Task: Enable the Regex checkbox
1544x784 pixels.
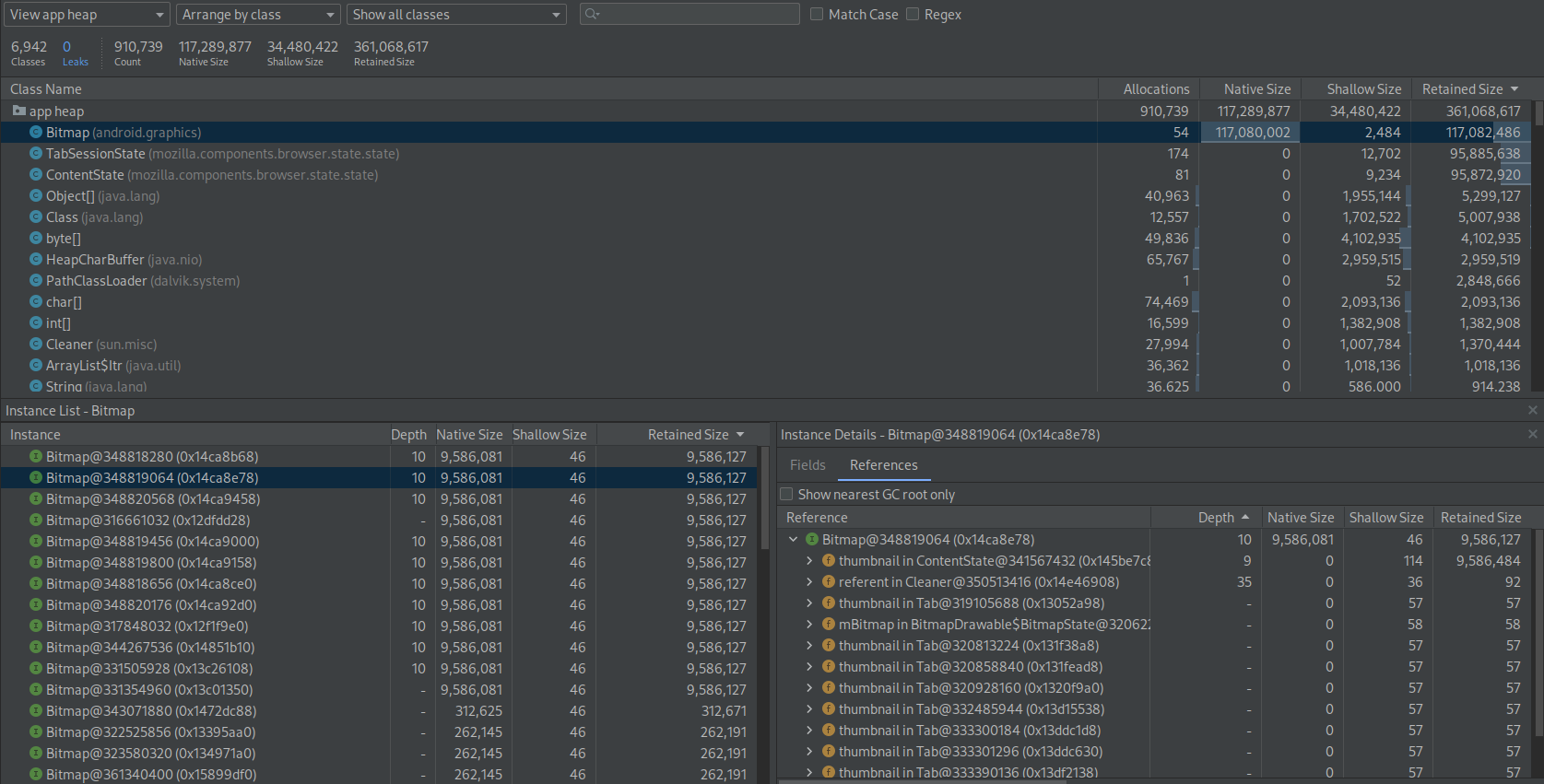Action: pyautogui.click(x=913, y=14)
